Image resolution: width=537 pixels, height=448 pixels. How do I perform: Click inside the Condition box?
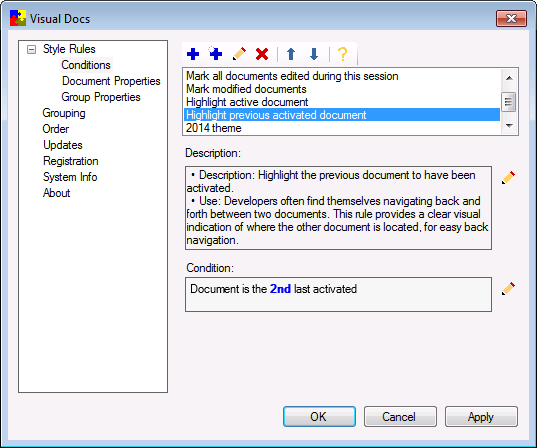338,295
